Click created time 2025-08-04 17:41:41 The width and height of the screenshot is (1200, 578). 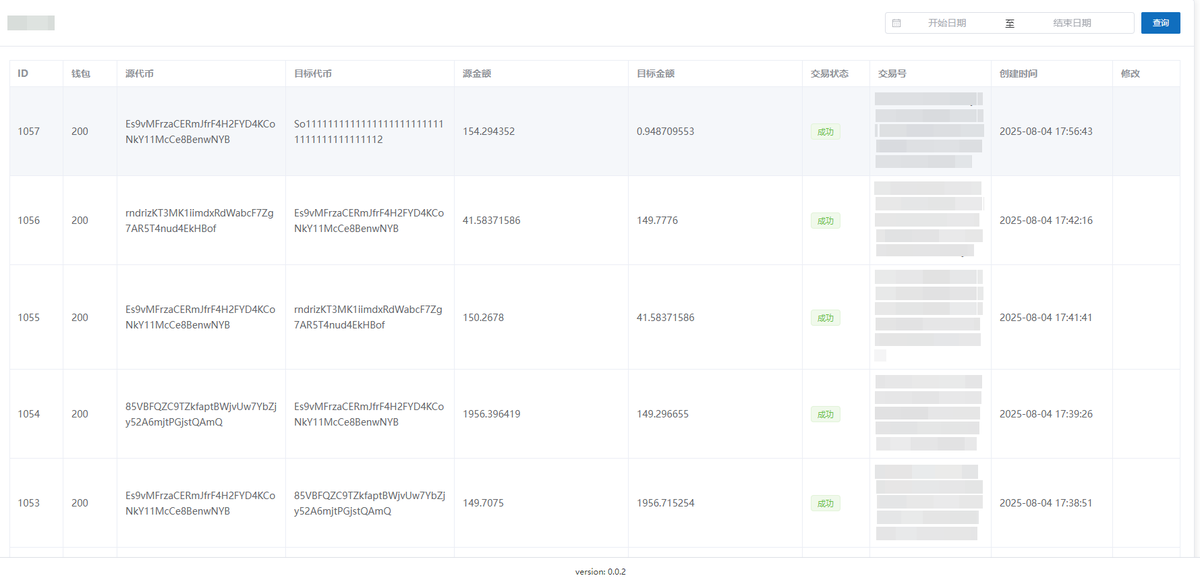tap(1046, 317)
